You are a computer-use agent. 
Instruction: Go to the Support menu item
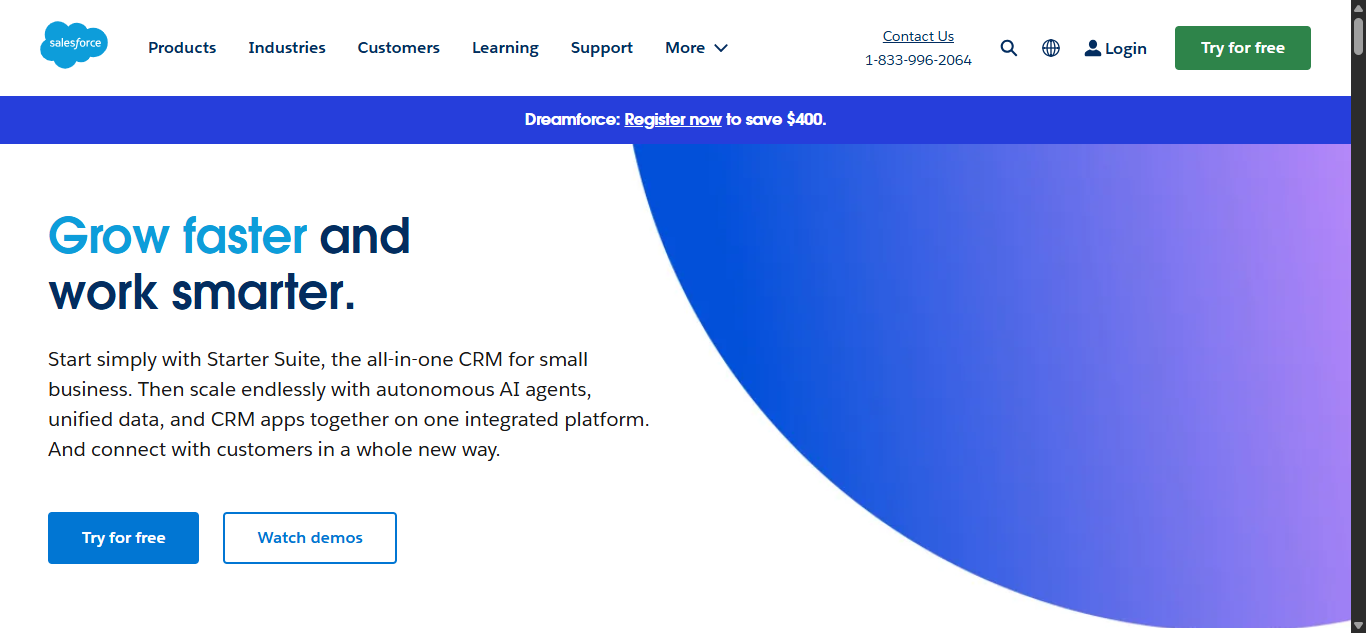[601, 48]
